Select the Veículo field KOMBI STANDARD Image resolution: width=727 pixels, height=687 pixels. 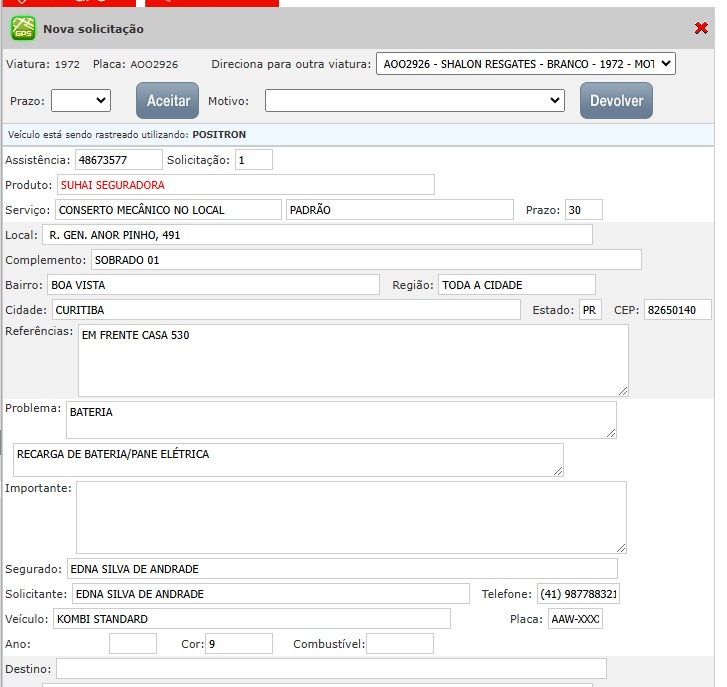click(251, 619)
